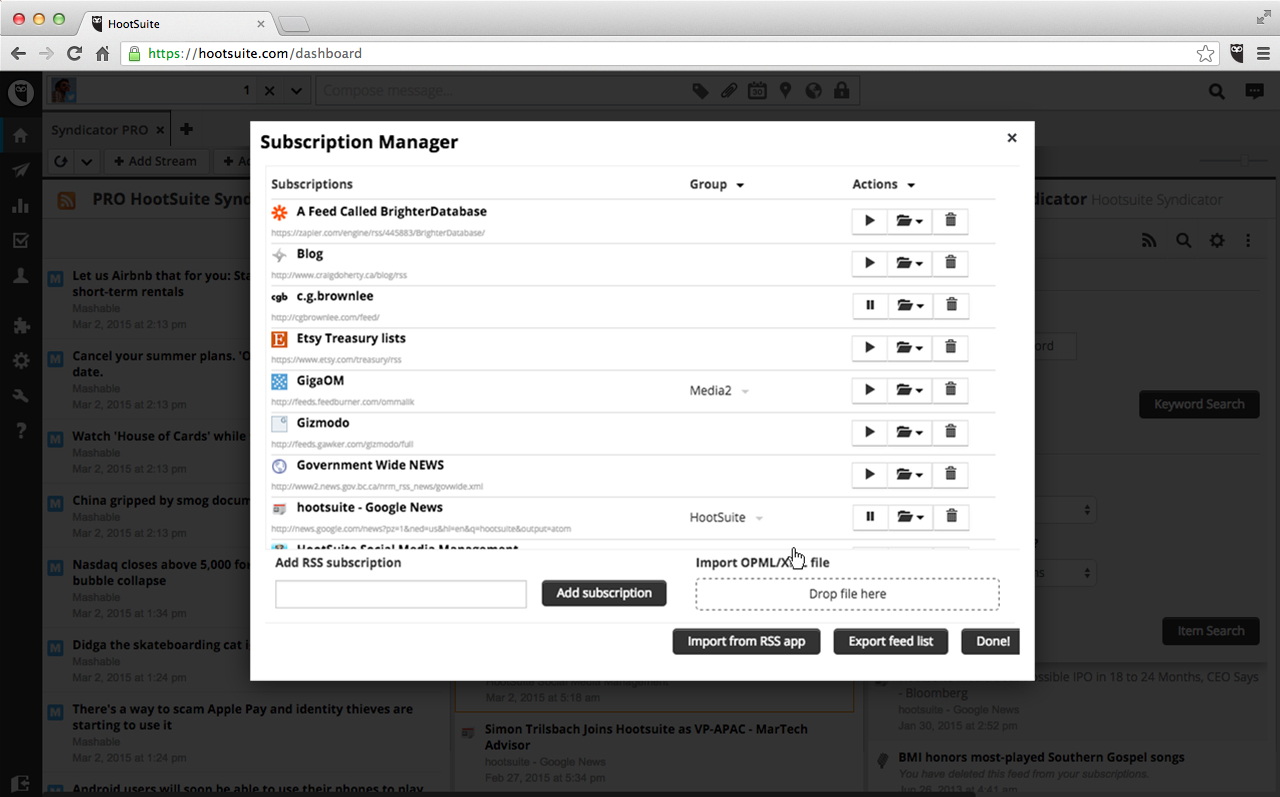
Task: Open Assignments checkmark in sidebar
Action: coord(20,241)
